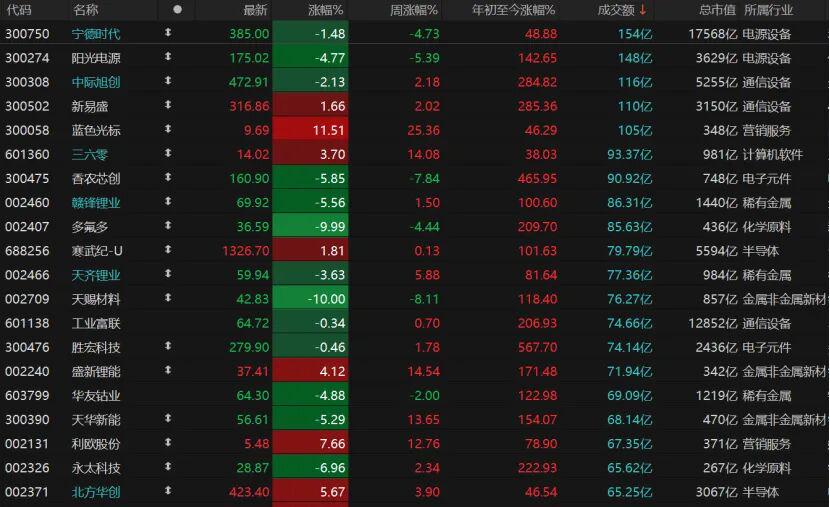Open stock 中际旭创 by its name
Screen dimensions: 830x507
96,82
